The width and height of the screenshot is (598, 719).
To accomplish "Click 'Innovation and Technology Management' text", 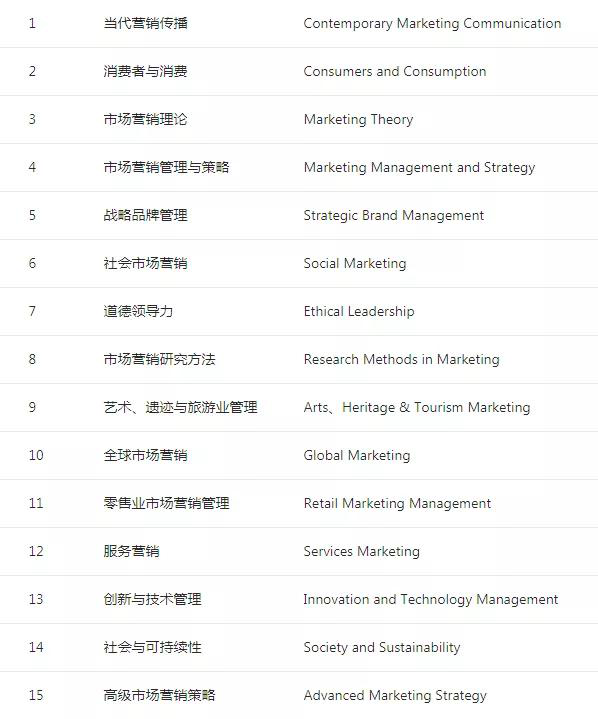I will tap(431, 600).
